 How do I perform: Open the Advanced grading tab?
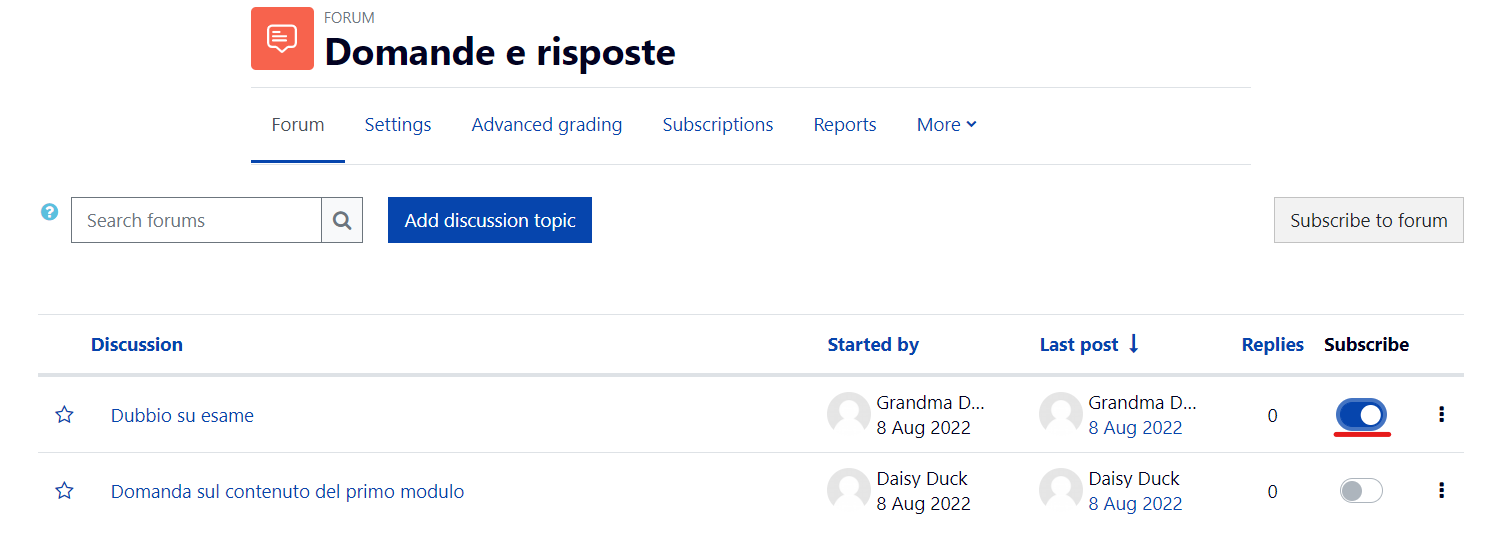click(547, 125)
